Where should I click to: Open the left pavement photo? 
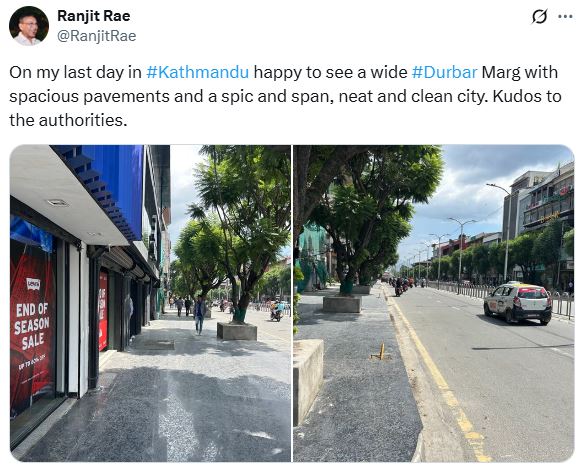click(x=150, y=303)
